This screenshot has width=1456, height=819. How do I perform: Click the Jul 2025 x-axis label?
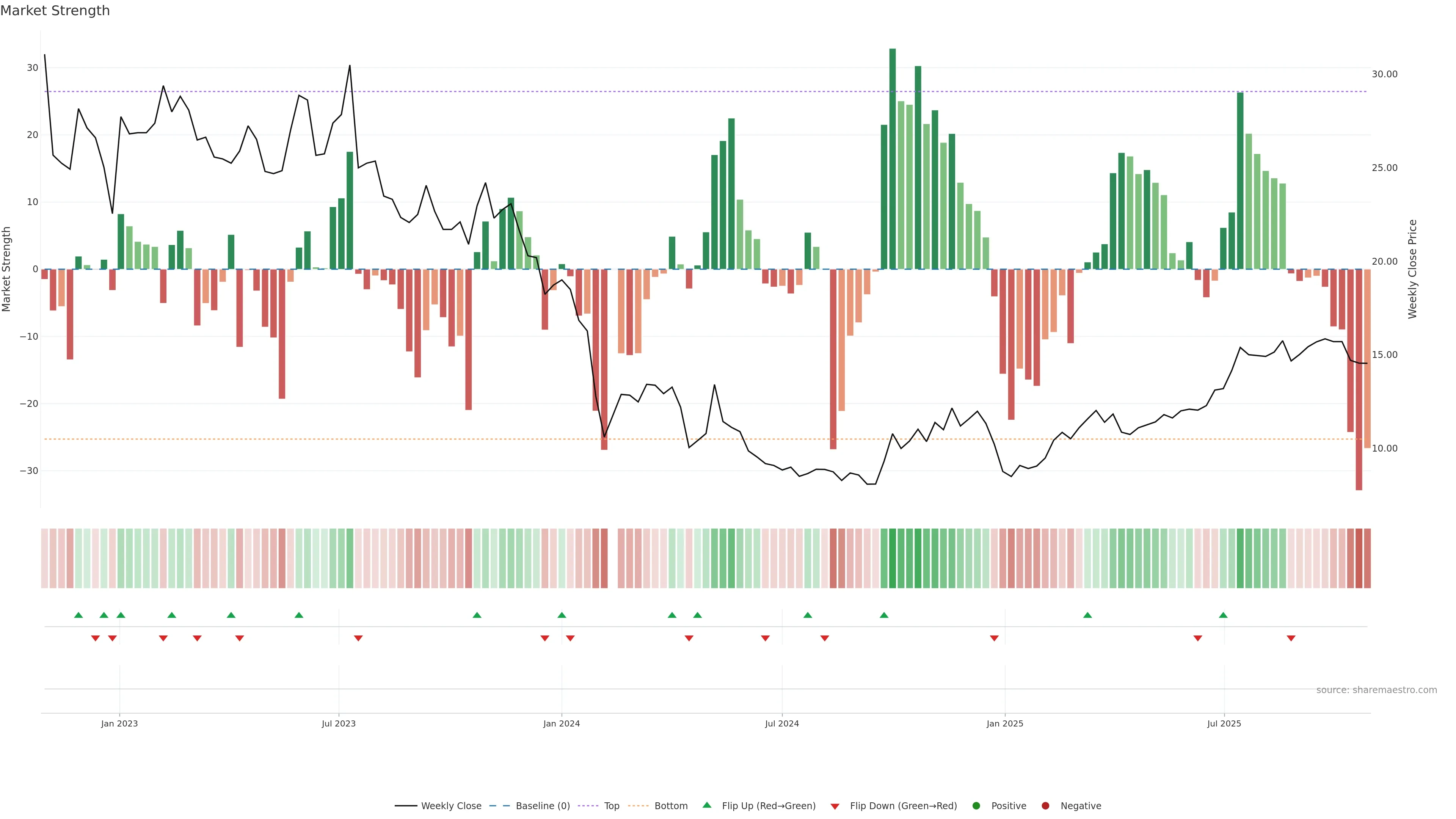click(x=1224, y=723)
